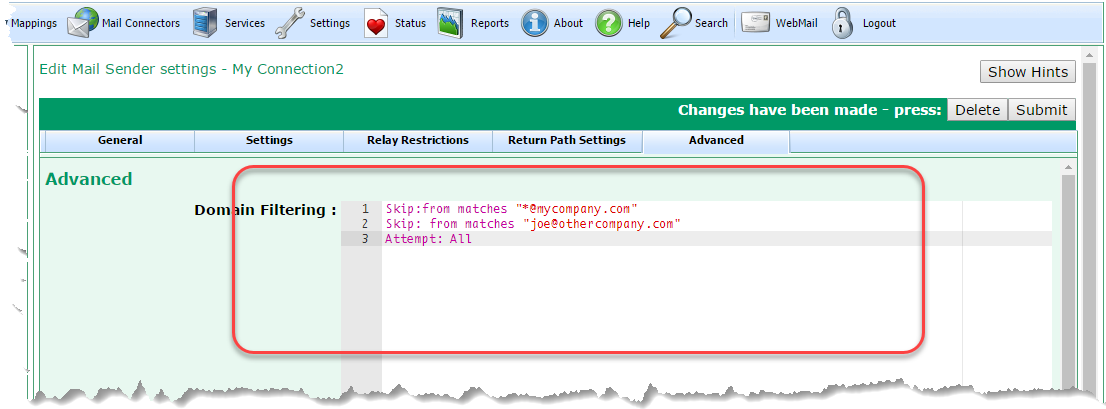The image size is (1106, 409).
Task: Click the 'Attempt: All' line
Action: coord(428,239)
